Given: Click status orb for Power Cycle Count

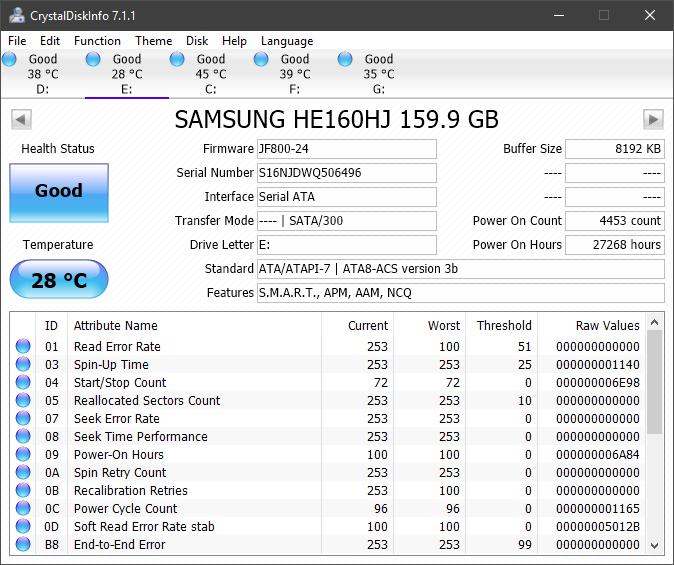Looking at the screenshot, I should (23, 509).
